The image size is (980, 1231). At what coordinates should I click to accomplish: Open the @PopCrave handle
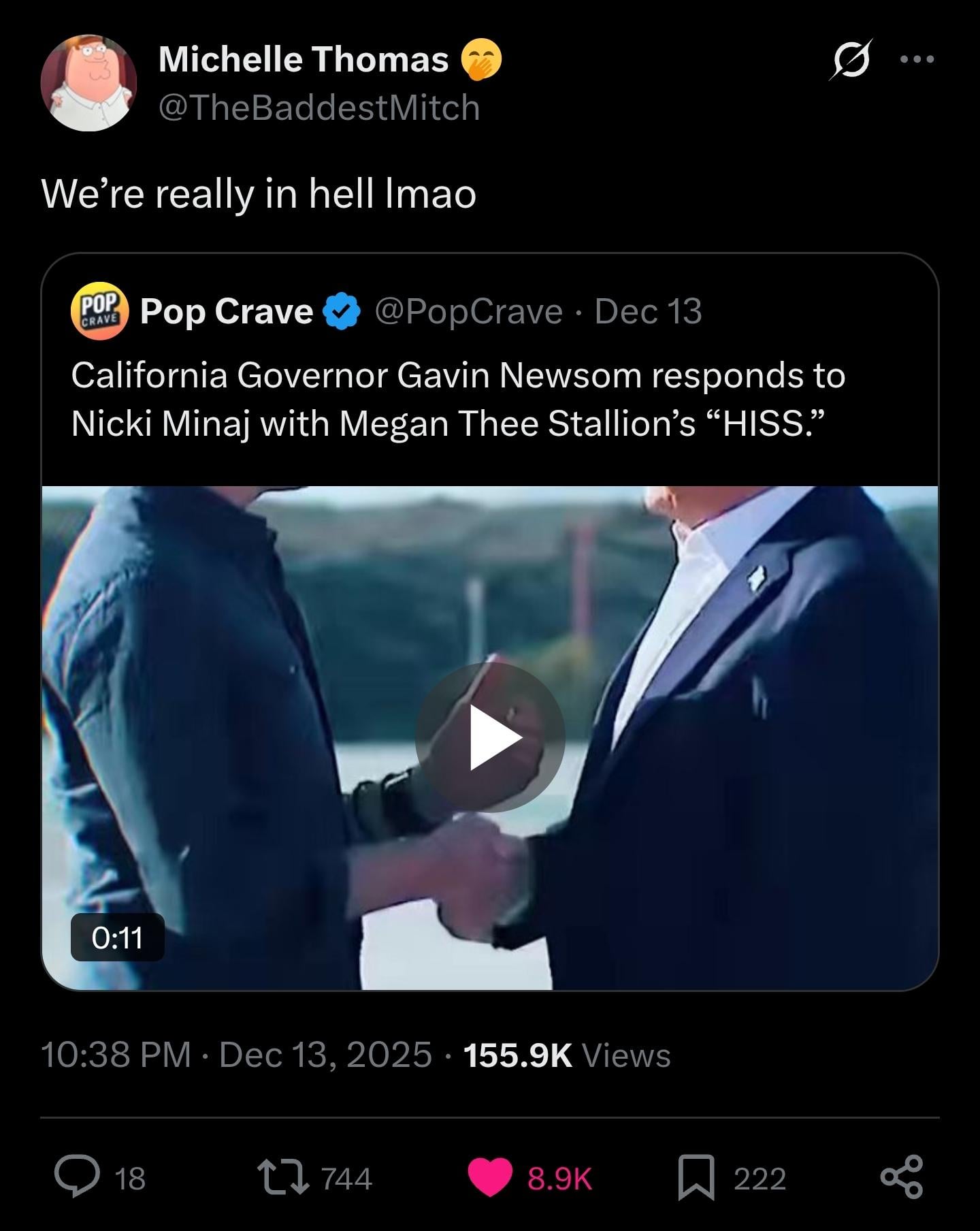click(469, 311)
